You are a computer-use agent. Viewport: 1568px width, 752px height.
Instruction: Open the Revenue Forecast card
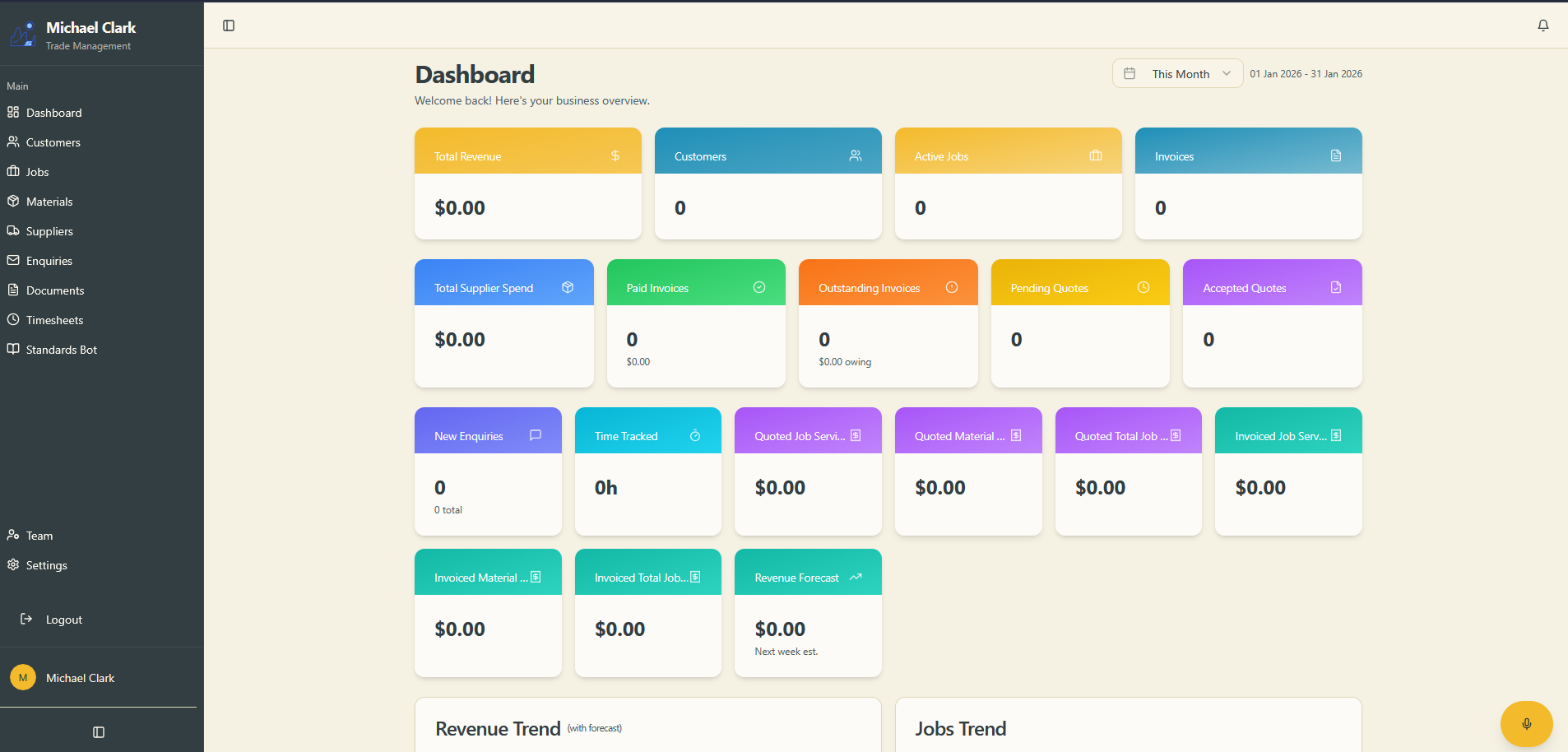[807, 613]
